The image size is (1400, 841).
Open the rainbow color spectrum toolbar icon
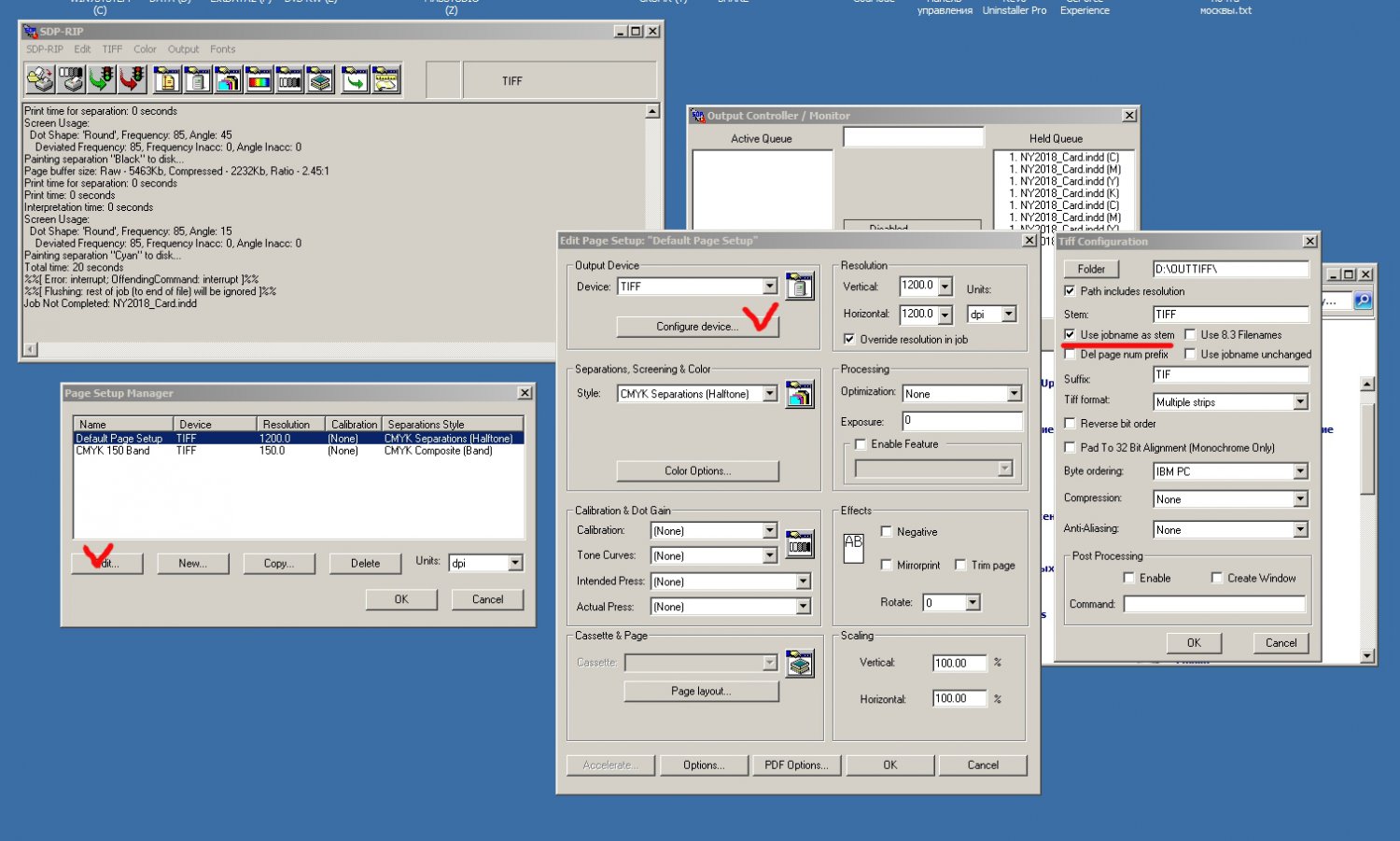tap(259, 80)
